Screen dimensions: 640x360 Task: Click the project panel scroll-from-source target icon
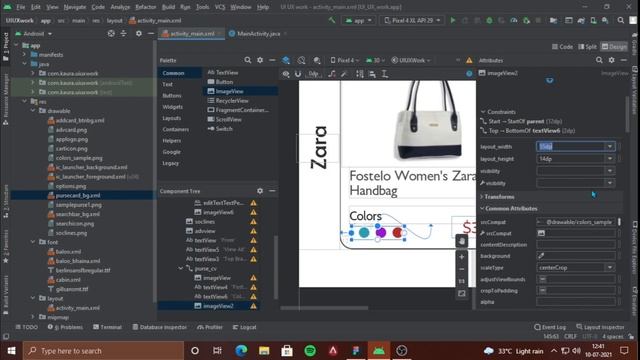click(111, 33)
